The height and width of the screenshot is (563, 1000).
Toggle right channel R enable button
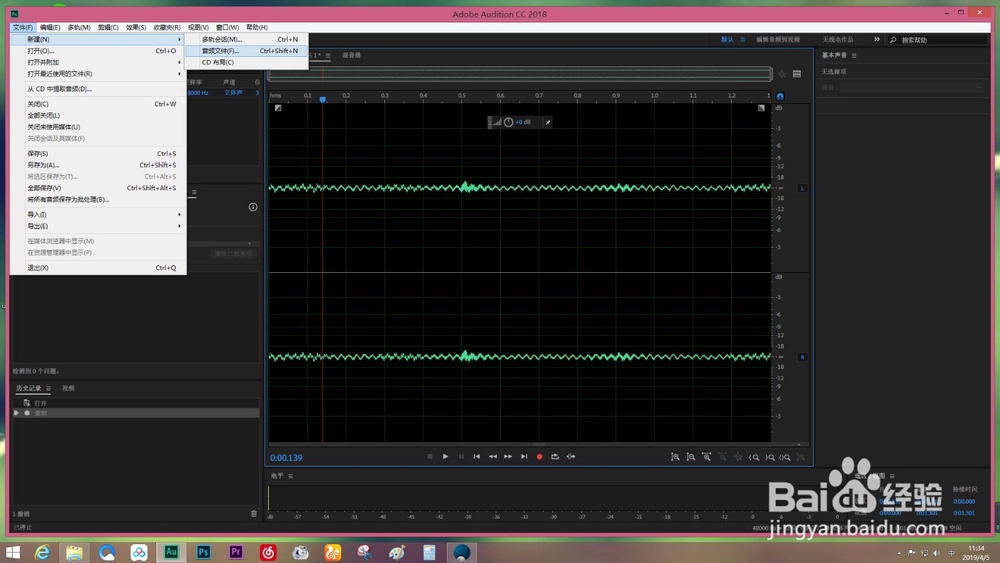coord(802,357)
